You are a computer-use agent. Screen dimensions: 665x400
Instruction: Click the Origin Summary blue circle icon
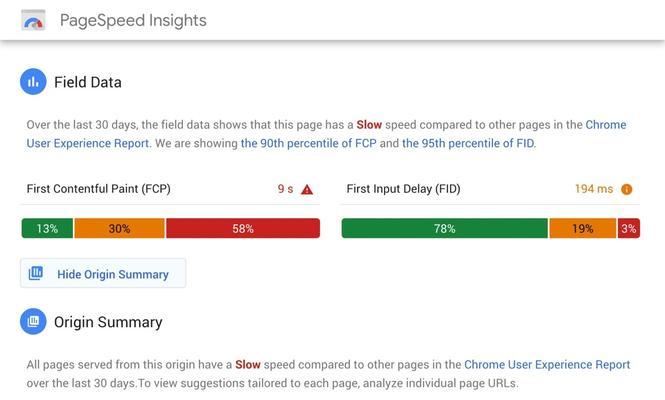[x=33, y=321]
